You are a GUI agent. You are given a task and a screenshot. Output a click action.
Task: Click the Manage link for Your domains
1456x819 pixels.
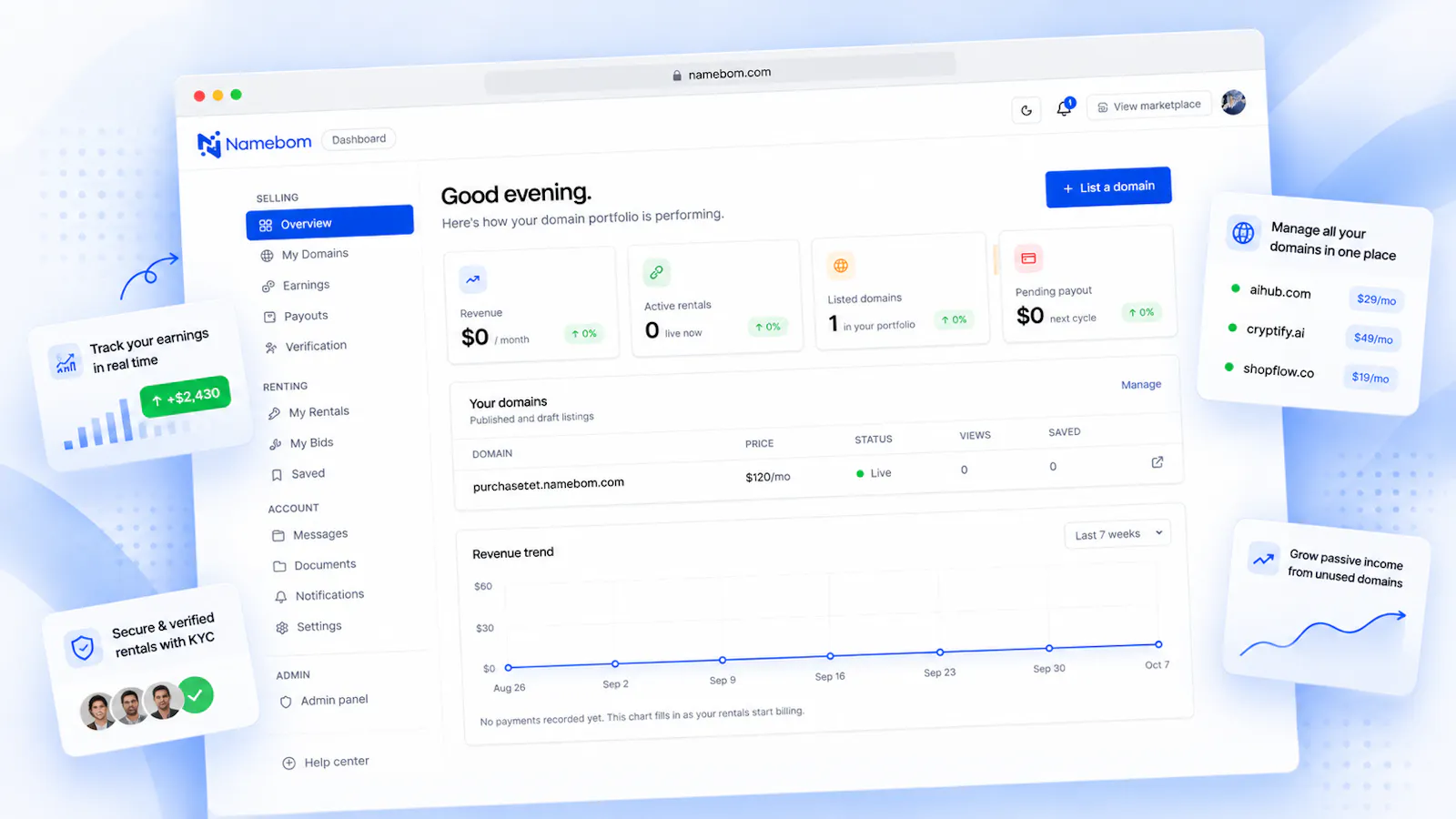1141,385
